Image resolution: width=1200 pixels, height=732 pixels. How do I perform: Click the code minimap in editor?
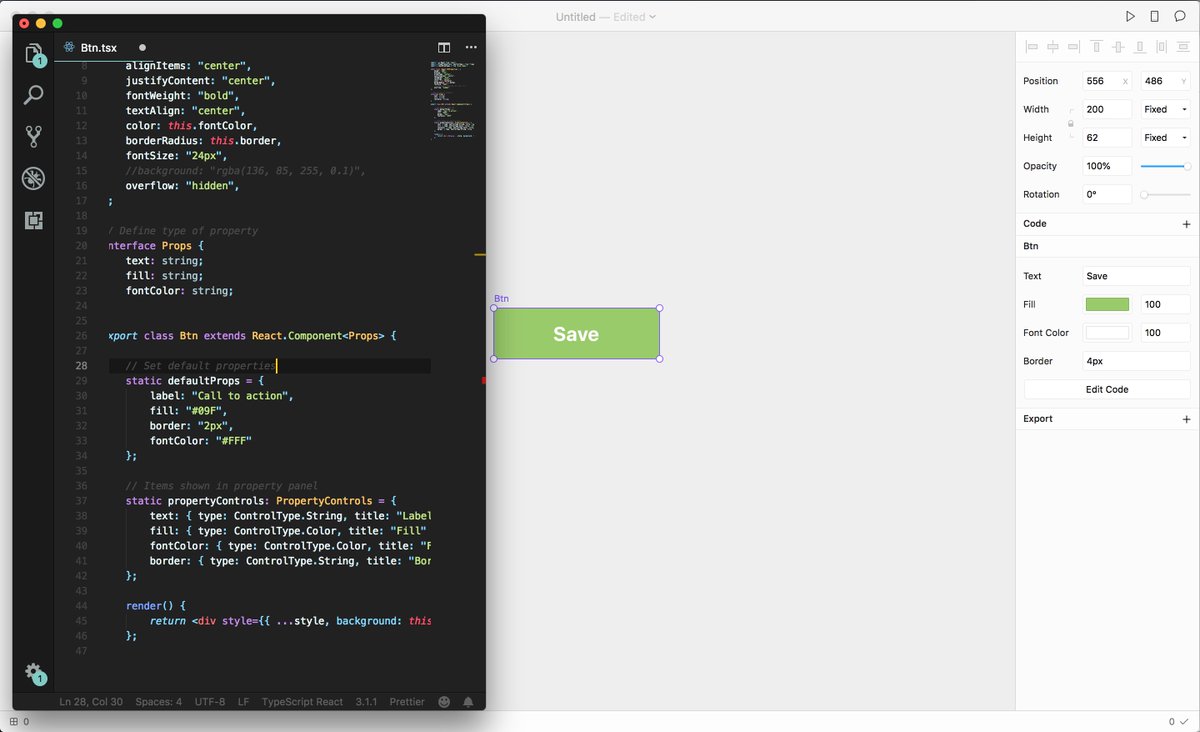click(455, 100)
